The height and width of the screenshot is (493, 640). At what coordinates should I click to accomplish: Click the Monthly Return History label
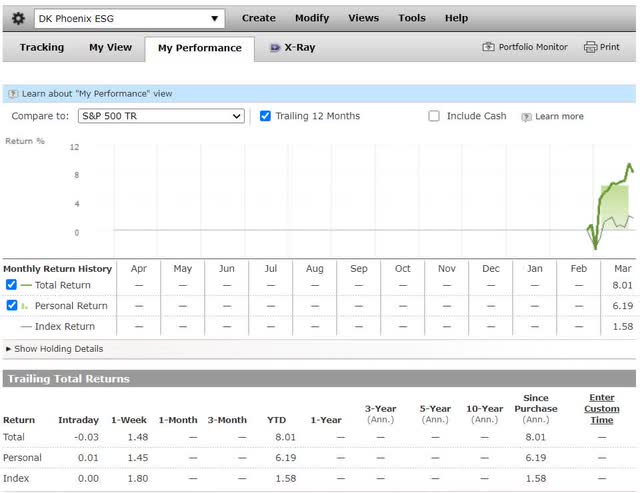[58, 269]
